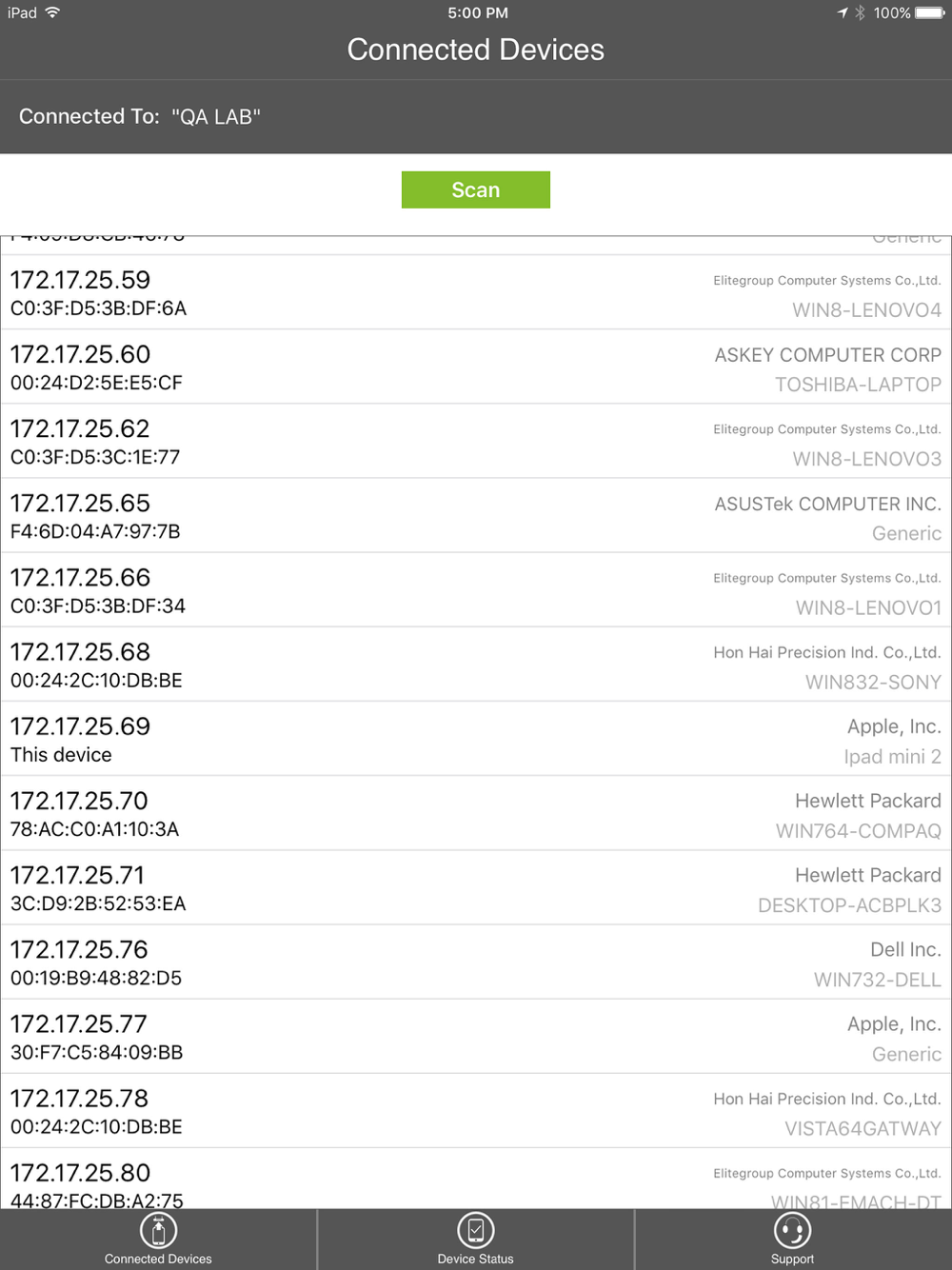Open the Connected Devices tab icon
952x1270 pixels.
coord(158,1231)
